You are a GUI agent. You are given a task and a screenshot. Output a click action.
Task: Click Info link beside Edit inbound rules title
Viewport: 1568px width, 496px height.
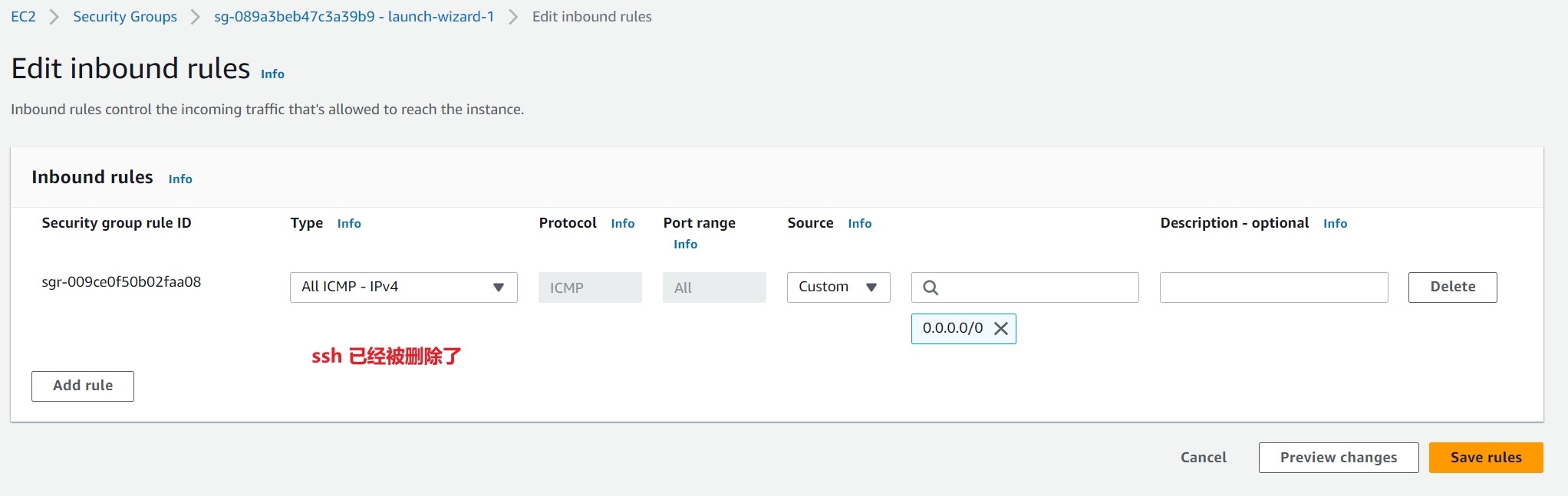272,74
